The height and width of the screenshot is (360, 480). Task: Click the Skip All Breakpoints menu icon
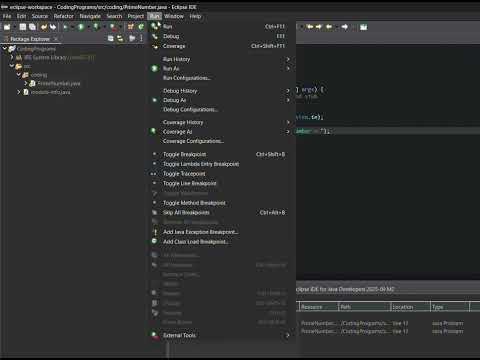pyautogui.click(x=155, y=213)
